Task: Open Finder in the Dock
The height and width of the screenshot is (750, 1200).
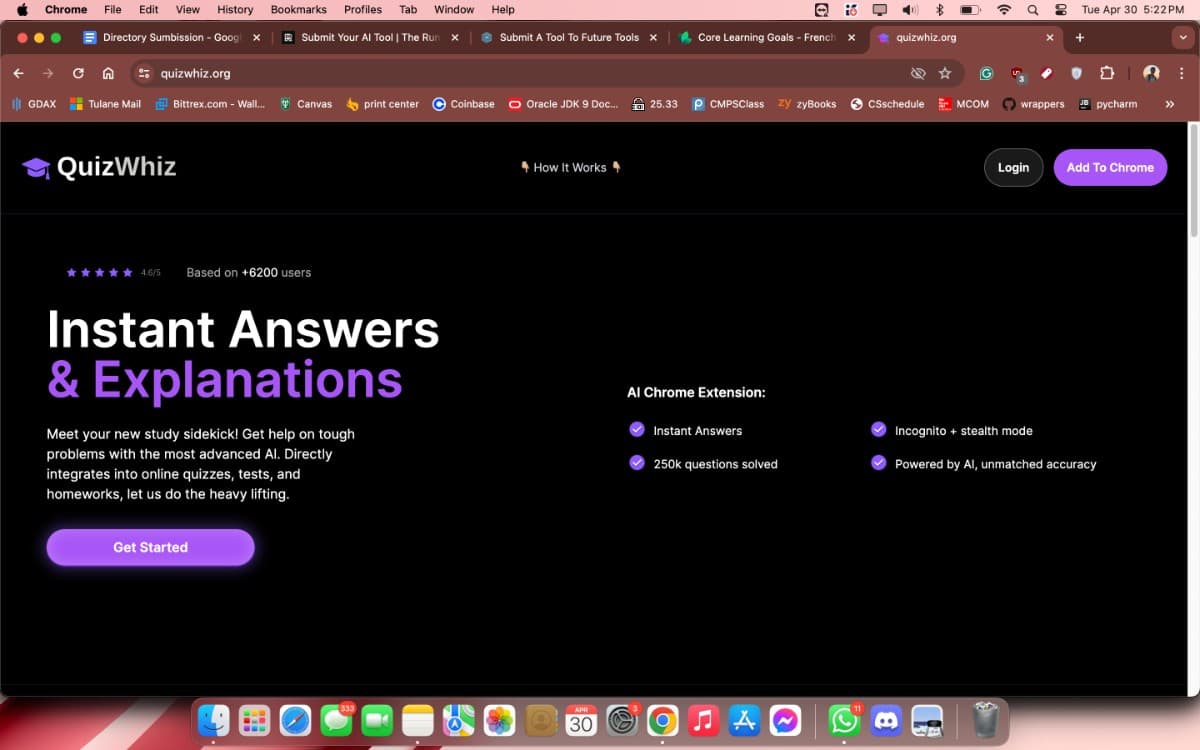Action: pyautogui.click(x=213, y=720)
